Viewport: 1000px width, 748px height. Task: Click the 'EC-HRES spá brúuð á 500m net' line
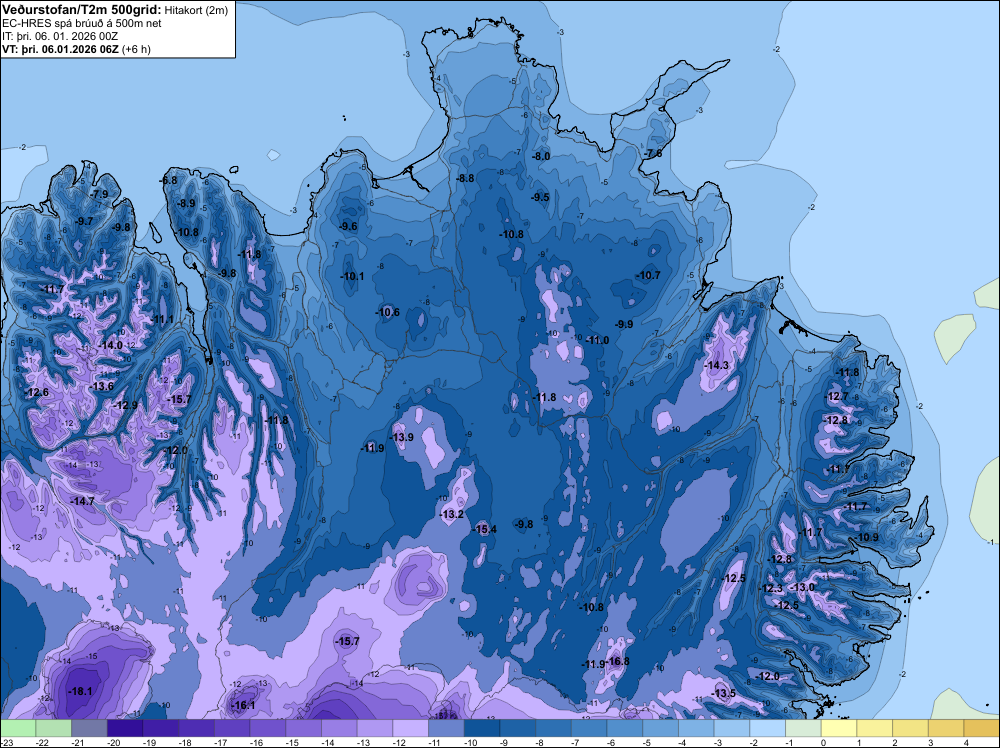[x=82, y=23]
